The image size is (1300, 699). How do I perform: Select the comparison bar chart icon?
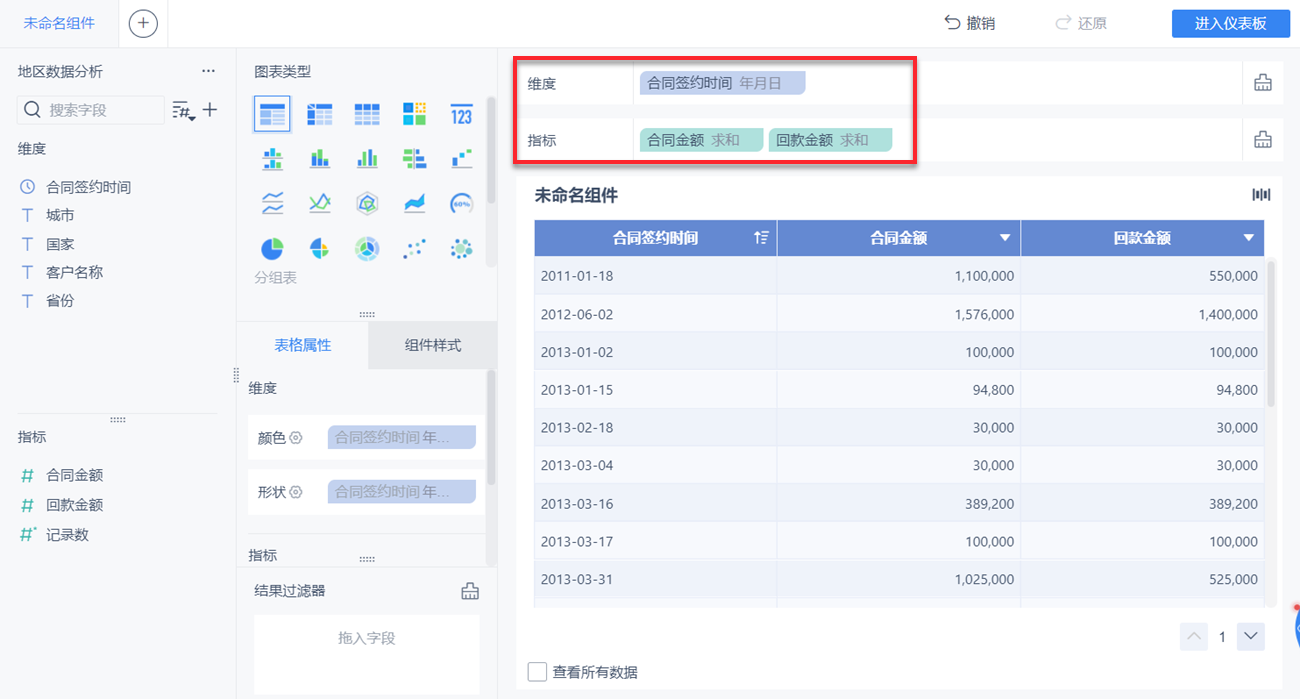point(414,158)
